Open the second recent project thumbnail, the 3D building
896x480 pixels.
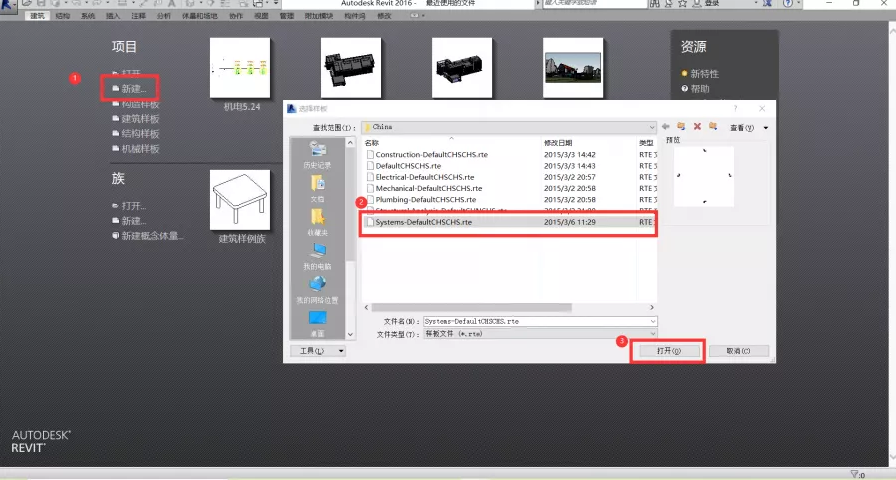351,68
